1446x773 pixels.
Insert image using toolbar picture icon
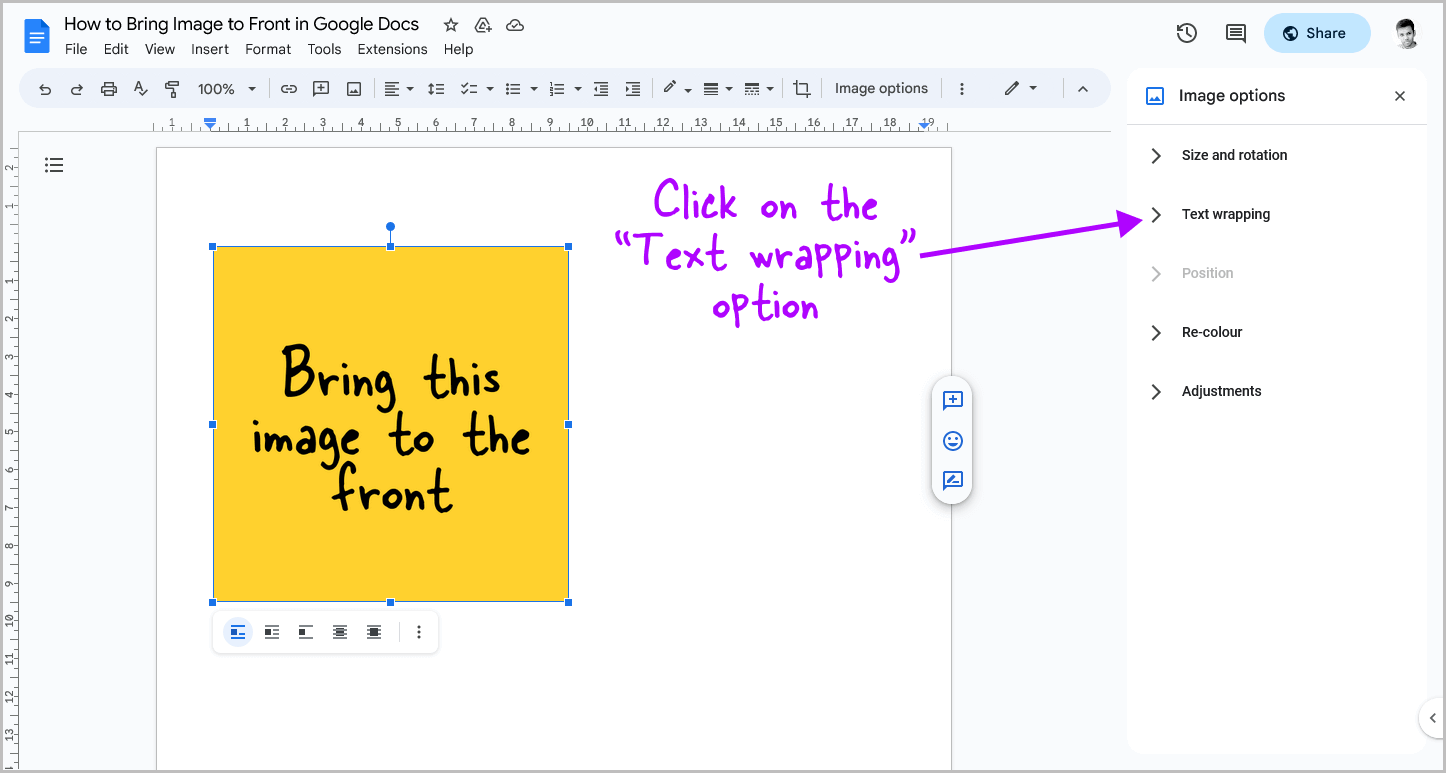(x=353, y=89)
